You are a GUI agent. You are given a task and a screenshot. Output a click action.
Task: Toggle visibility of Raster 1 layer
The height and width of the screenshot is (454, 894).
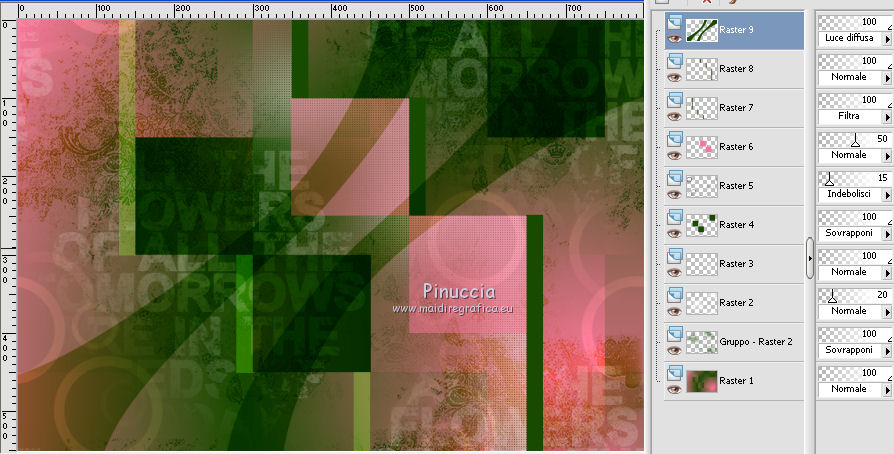pyautogui.click(x=674, y=390)
